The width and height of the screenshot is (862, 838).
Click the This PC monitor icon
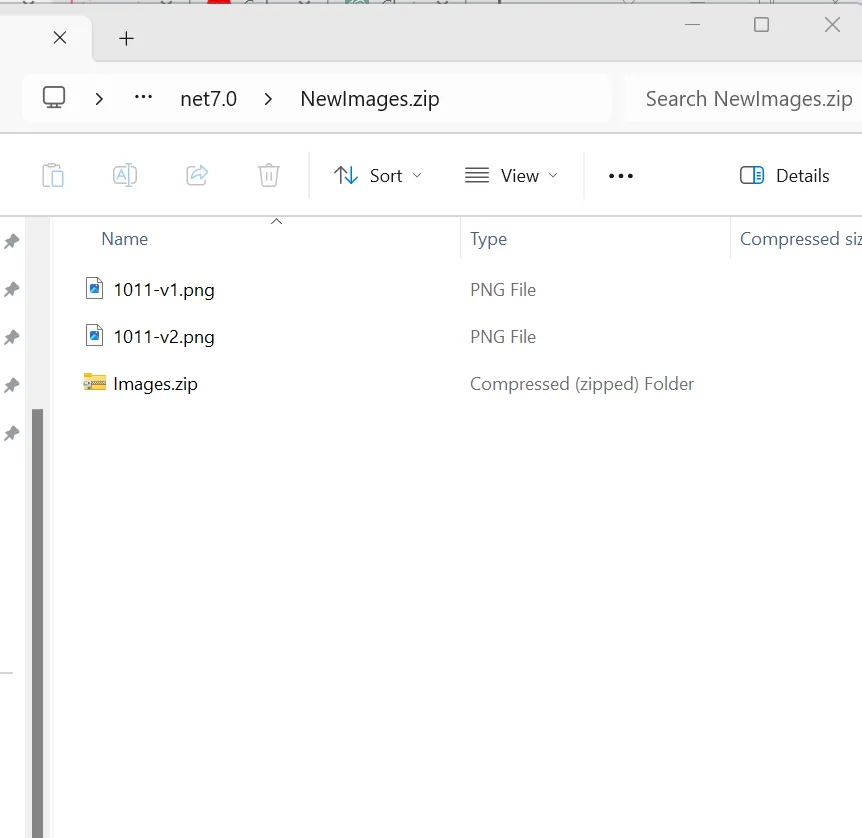[54, 98]
